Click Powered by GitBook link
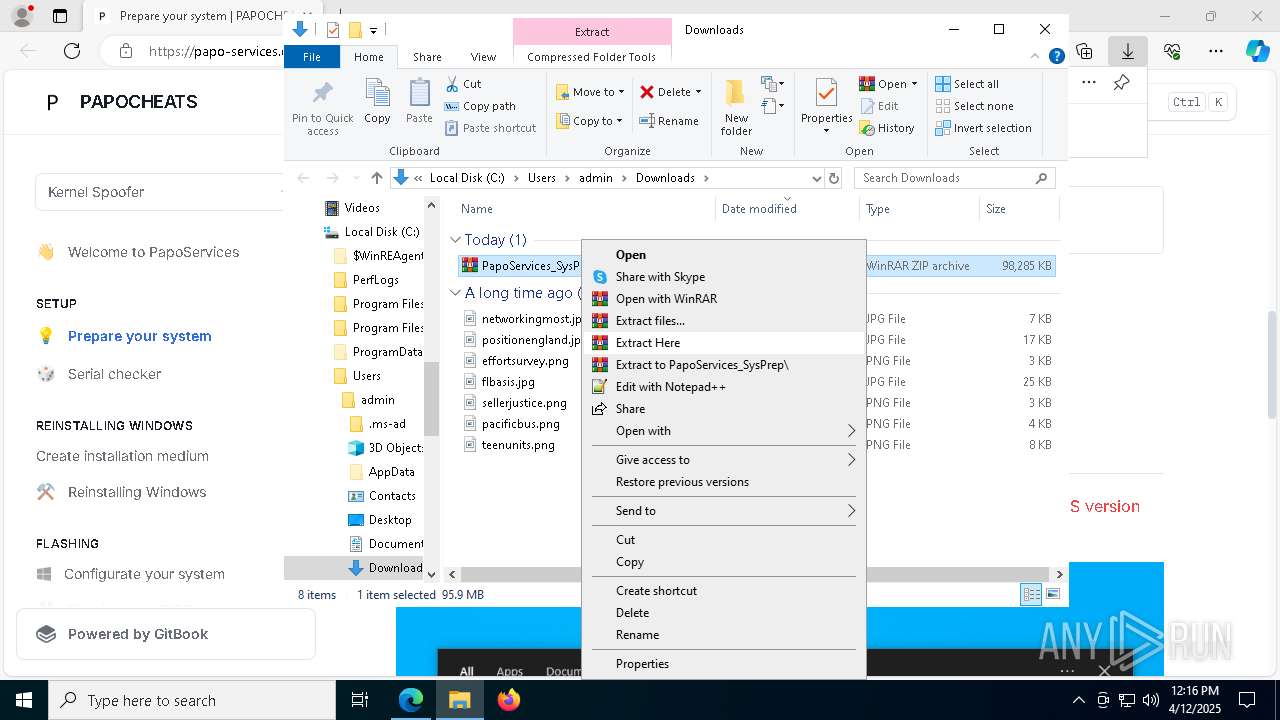 tap(166, 634)
